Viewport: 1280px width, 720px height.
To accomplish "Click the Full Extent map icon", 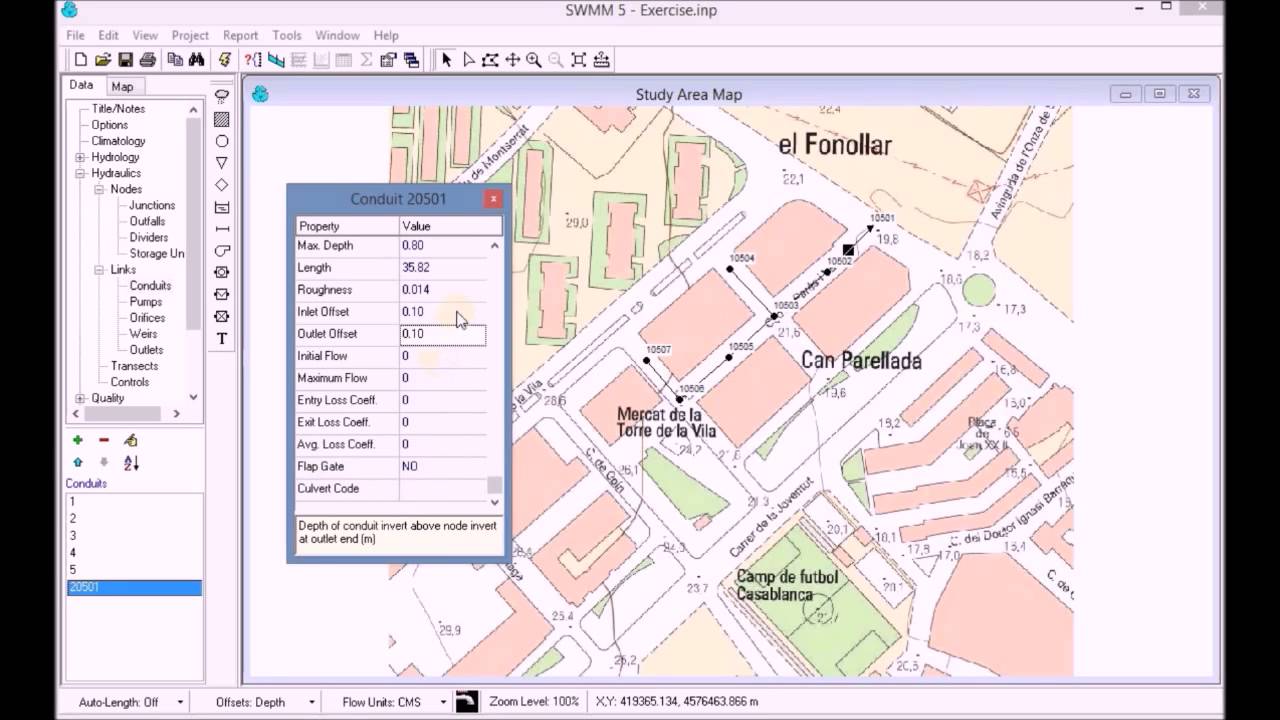I will [578, 60].
